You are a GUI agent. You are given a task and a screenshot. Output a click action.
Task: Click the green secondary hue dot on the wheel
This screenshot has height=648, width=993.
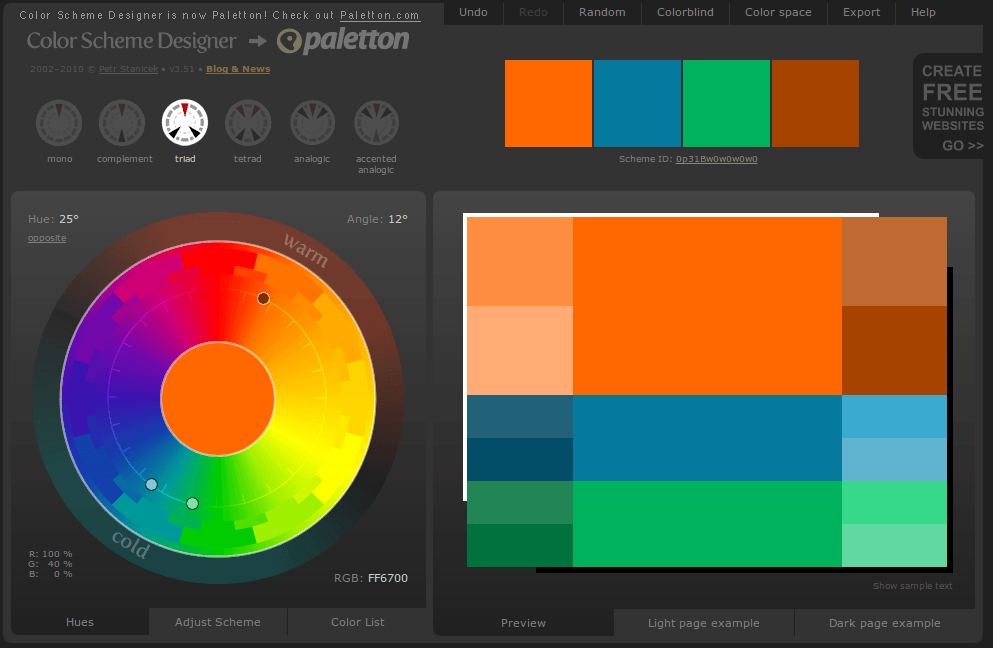pos(193,504)
